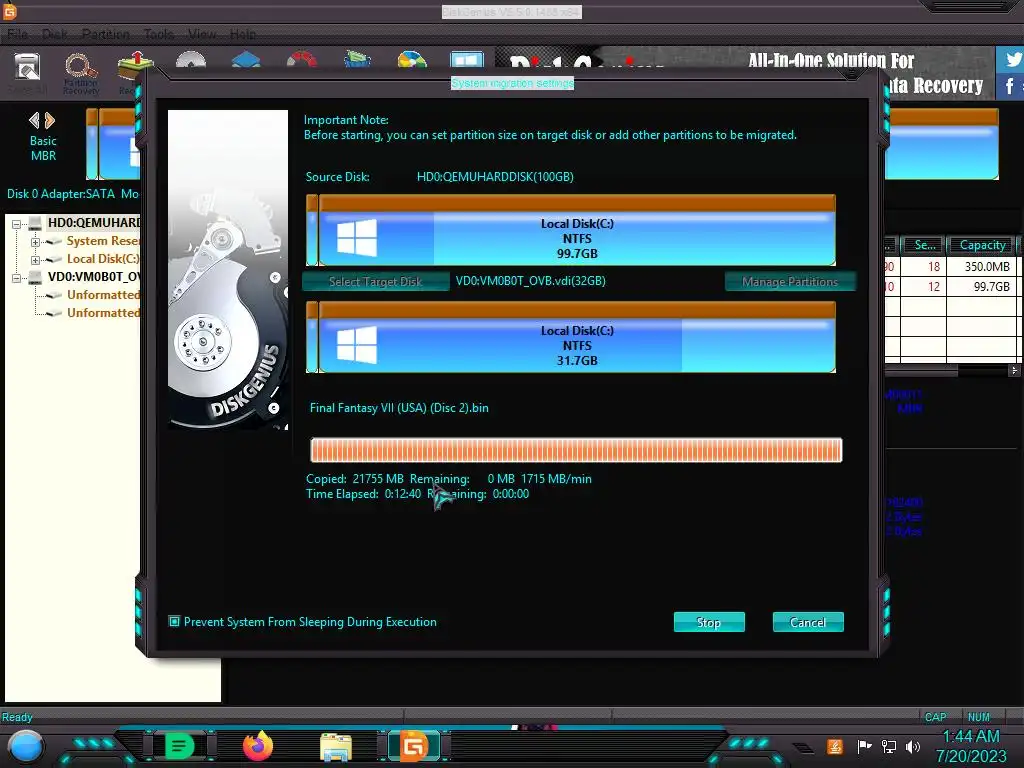Screen dimensions: 1024x768
Task: Click the OS Migration toolbar icon
Action: coord(467,59)
